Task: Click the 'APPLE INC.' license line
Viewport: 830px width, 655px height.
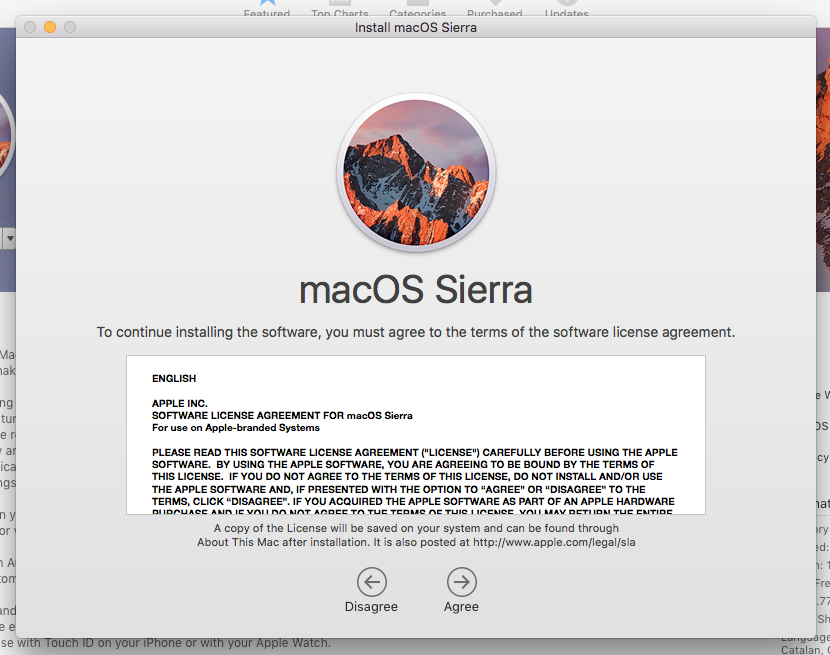Action: (179, 403)
